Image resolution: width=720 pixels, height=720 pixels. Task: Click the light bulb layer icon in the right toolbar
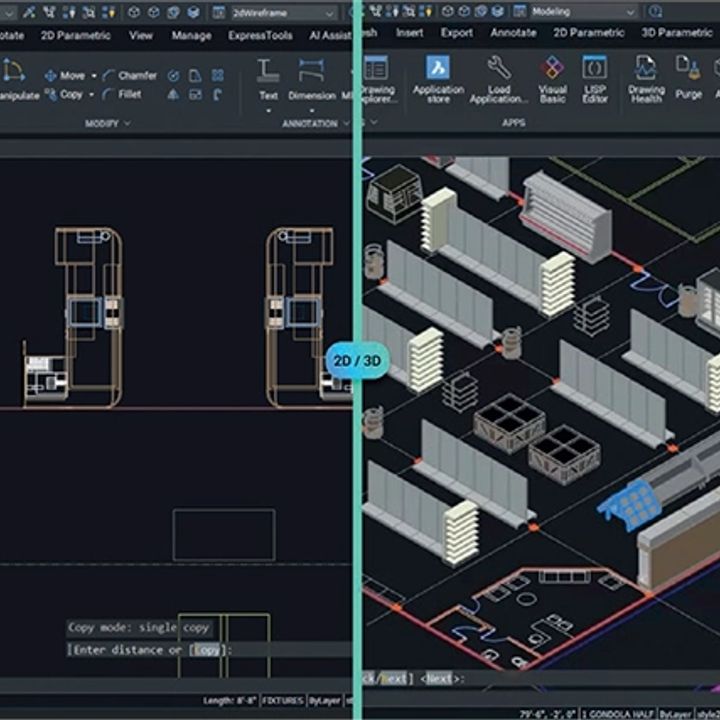[428, 11]
